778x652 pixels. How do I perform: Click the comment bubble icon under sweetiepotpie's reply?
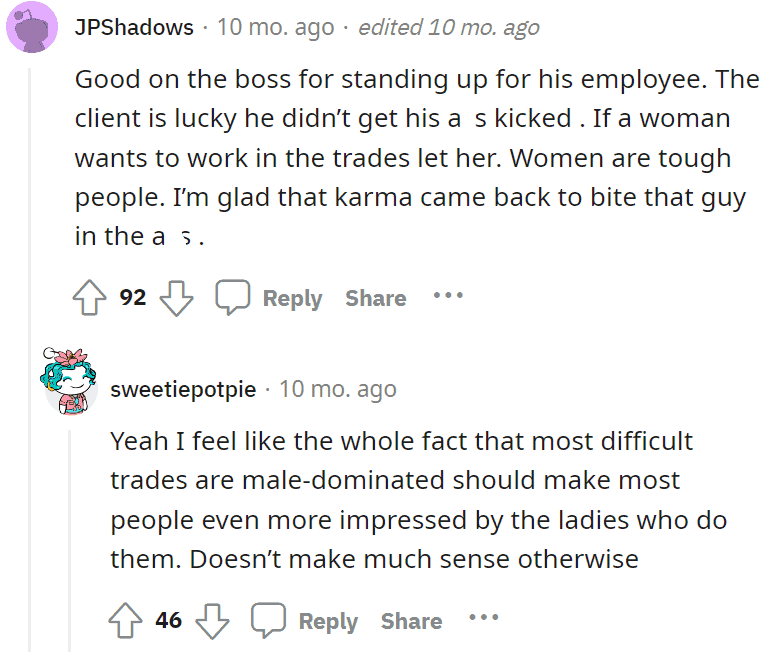point(268,620)
